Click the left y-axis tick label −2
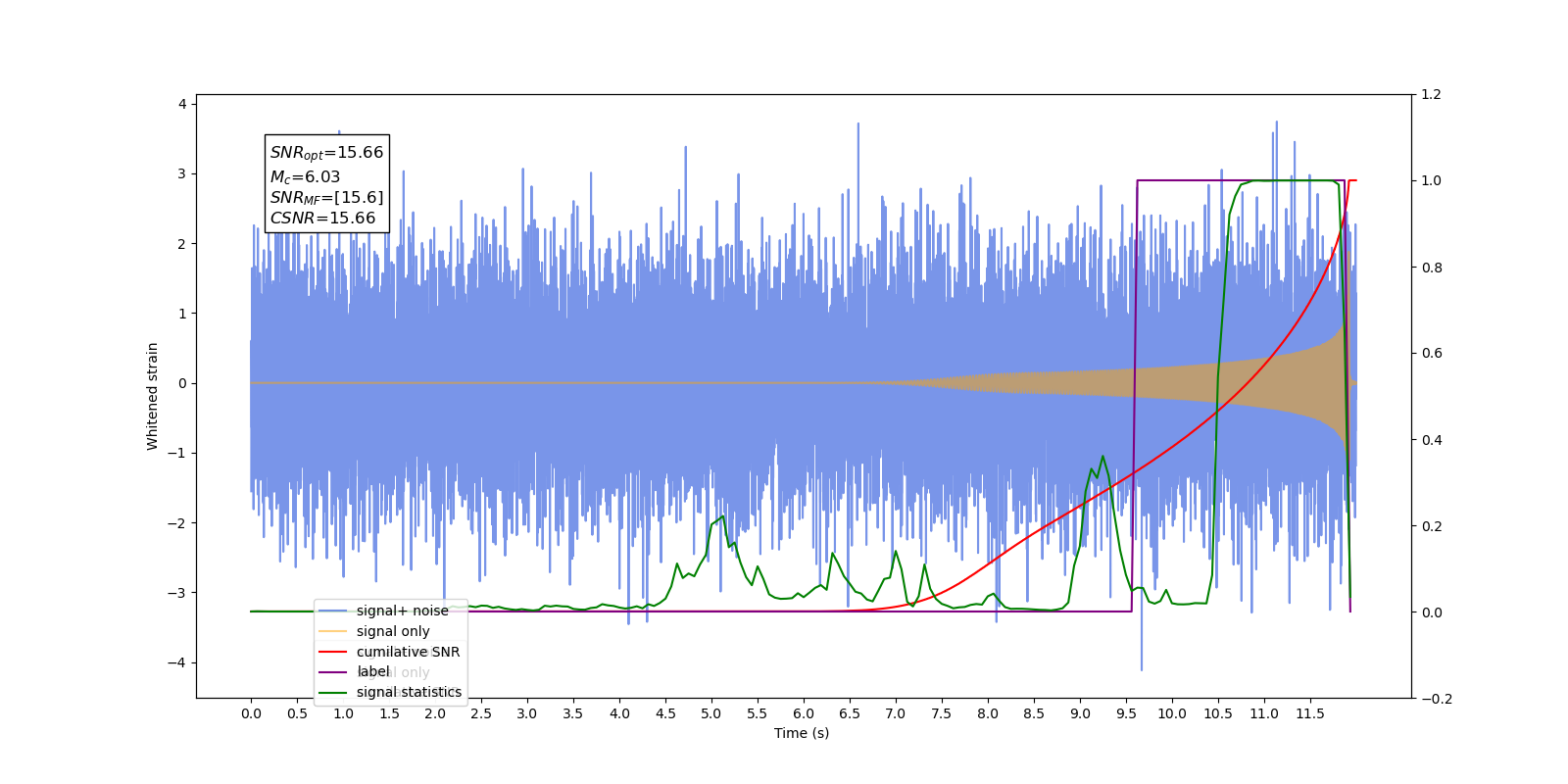The image size is (1568, 784). pyautogui.click(x=176, y=523)
